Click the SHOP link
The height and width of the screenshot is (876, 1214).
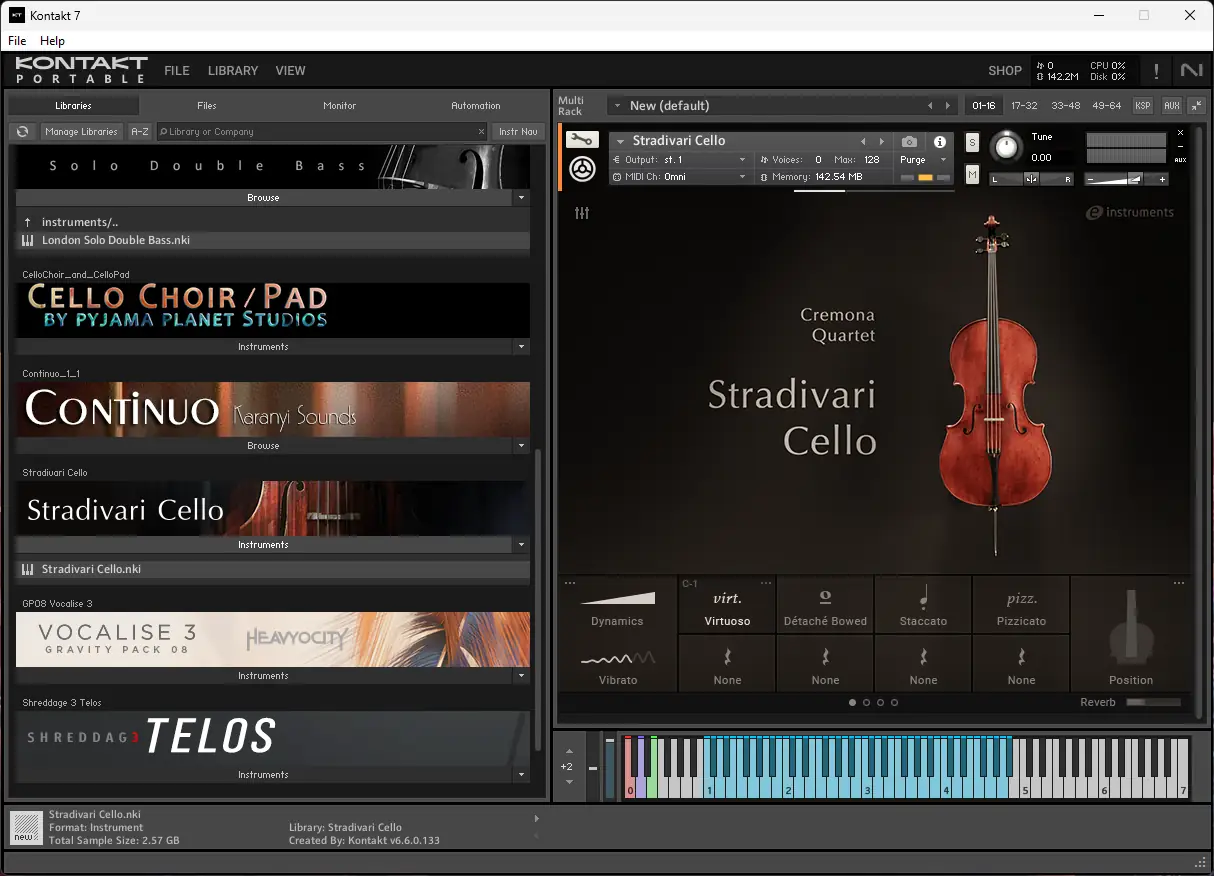coord(1005,71)
